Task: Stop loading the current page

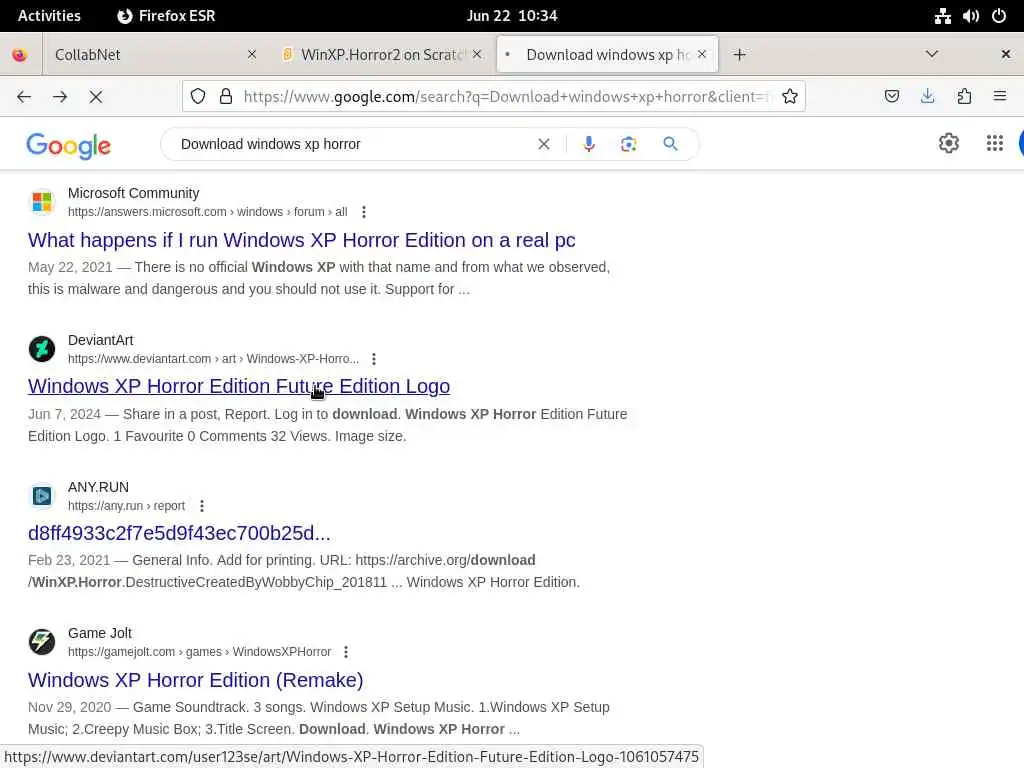Action: [x=96, y=97]
